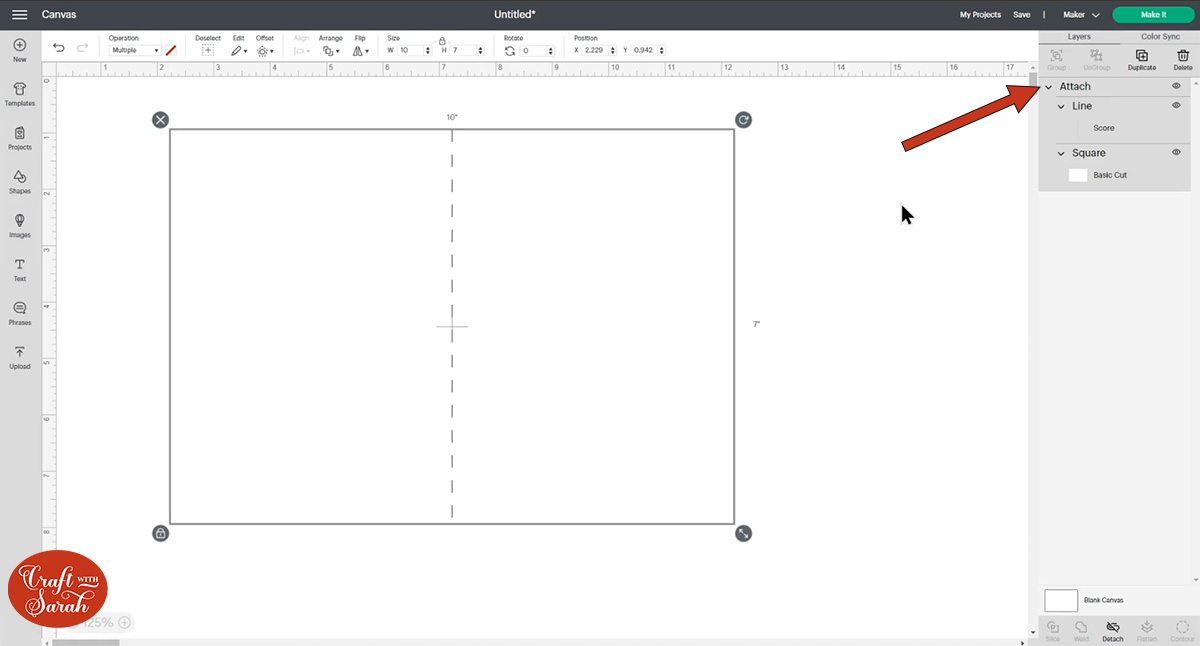Redo the last undone action

[x=82, y=47]
